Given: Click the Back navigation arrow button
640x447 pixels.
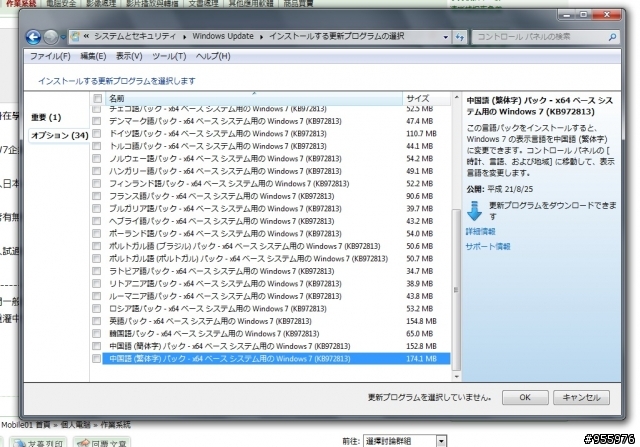Looking at the screenshot, I should coord(33,38).
